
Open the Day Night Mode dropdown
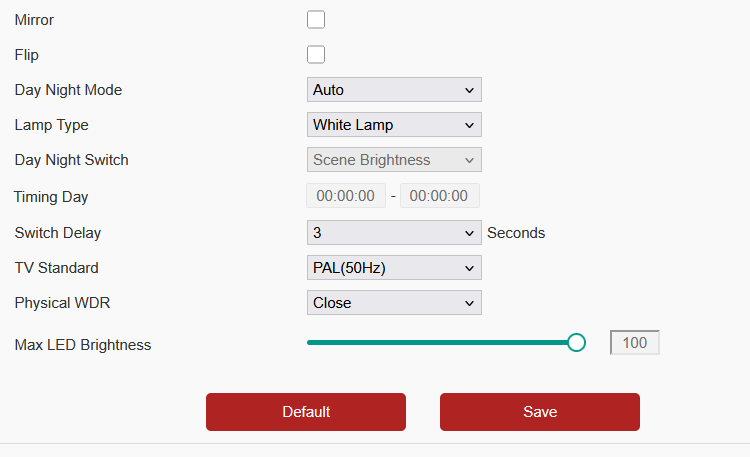coord(394,89)
